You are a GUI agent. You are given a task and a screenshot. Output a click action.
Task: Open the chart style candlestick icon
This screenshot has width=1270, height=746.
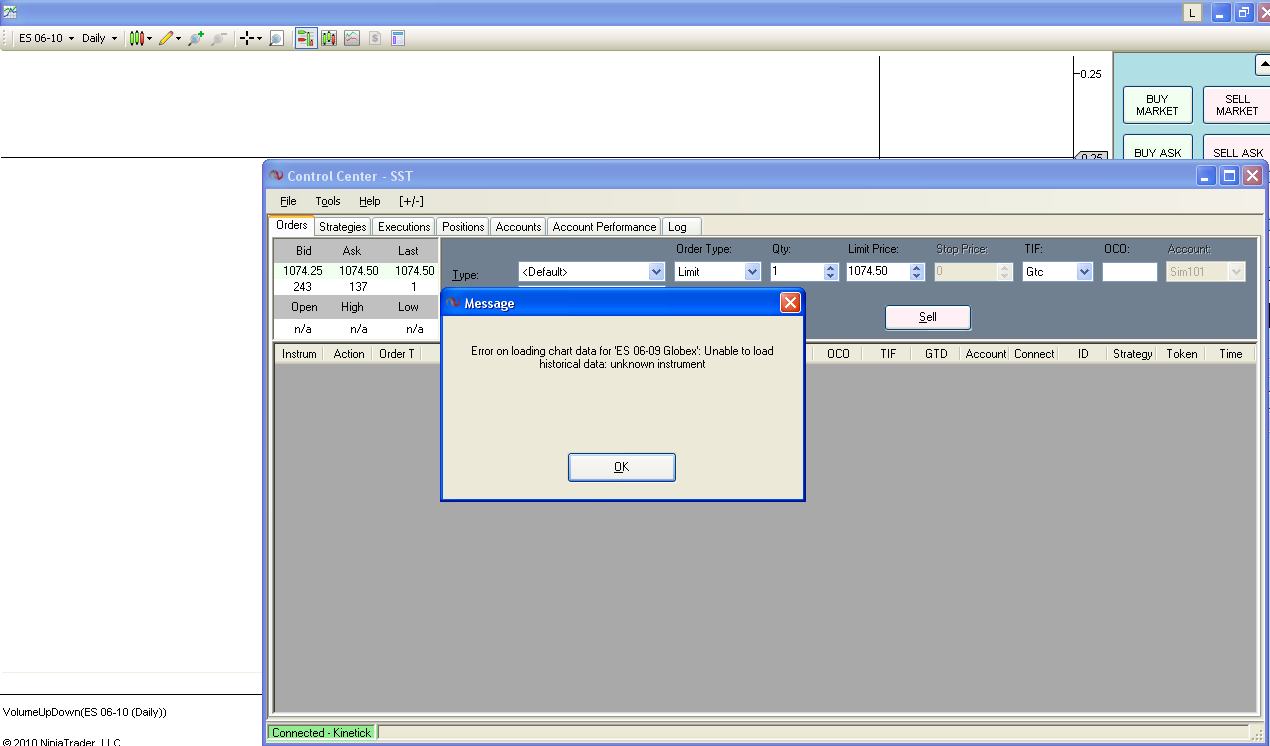[x=136, y=38]
